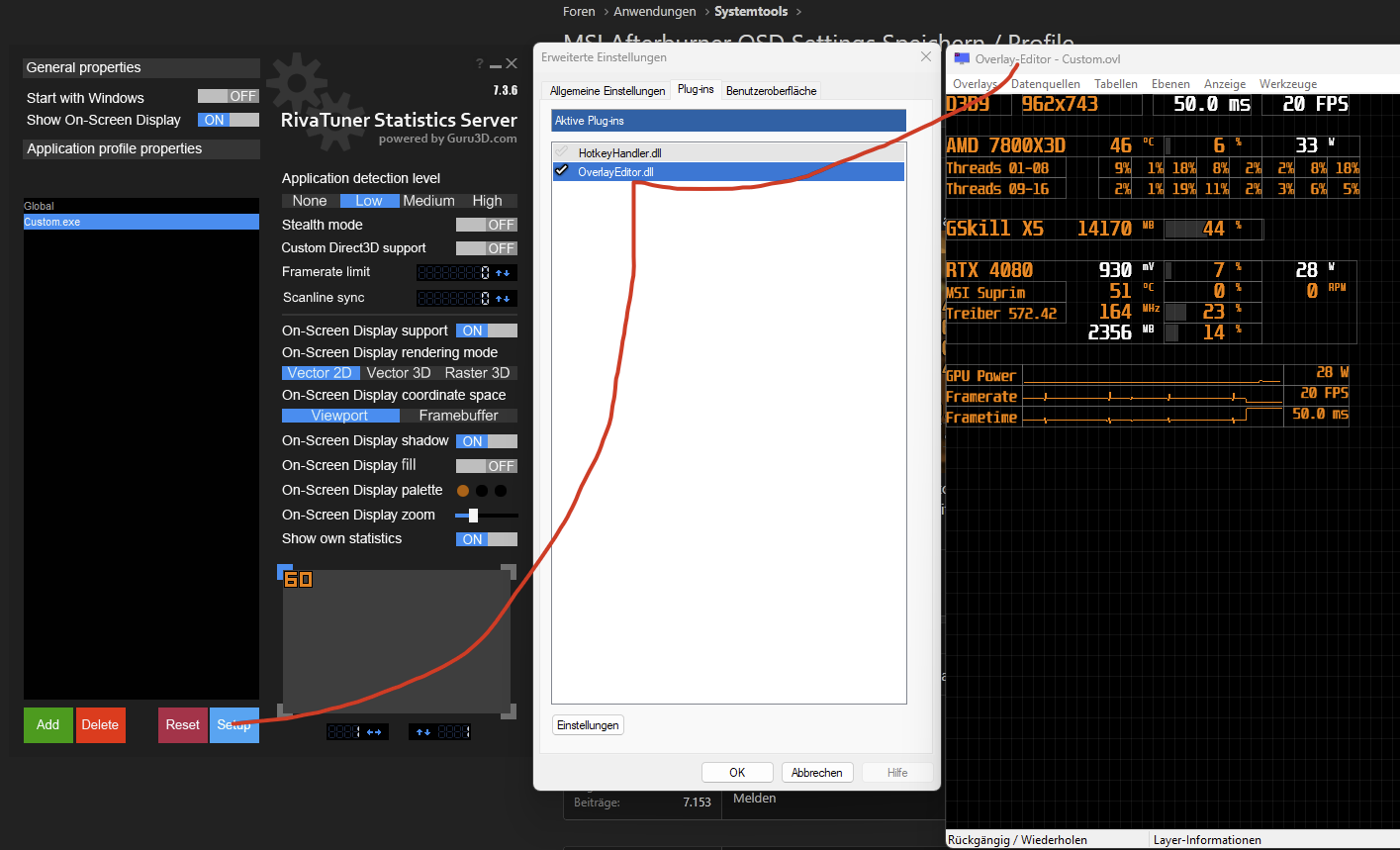Viewport: 1400px width, 850px height.
Task: Set detection level to Low
Action: (x=369, y=201)
